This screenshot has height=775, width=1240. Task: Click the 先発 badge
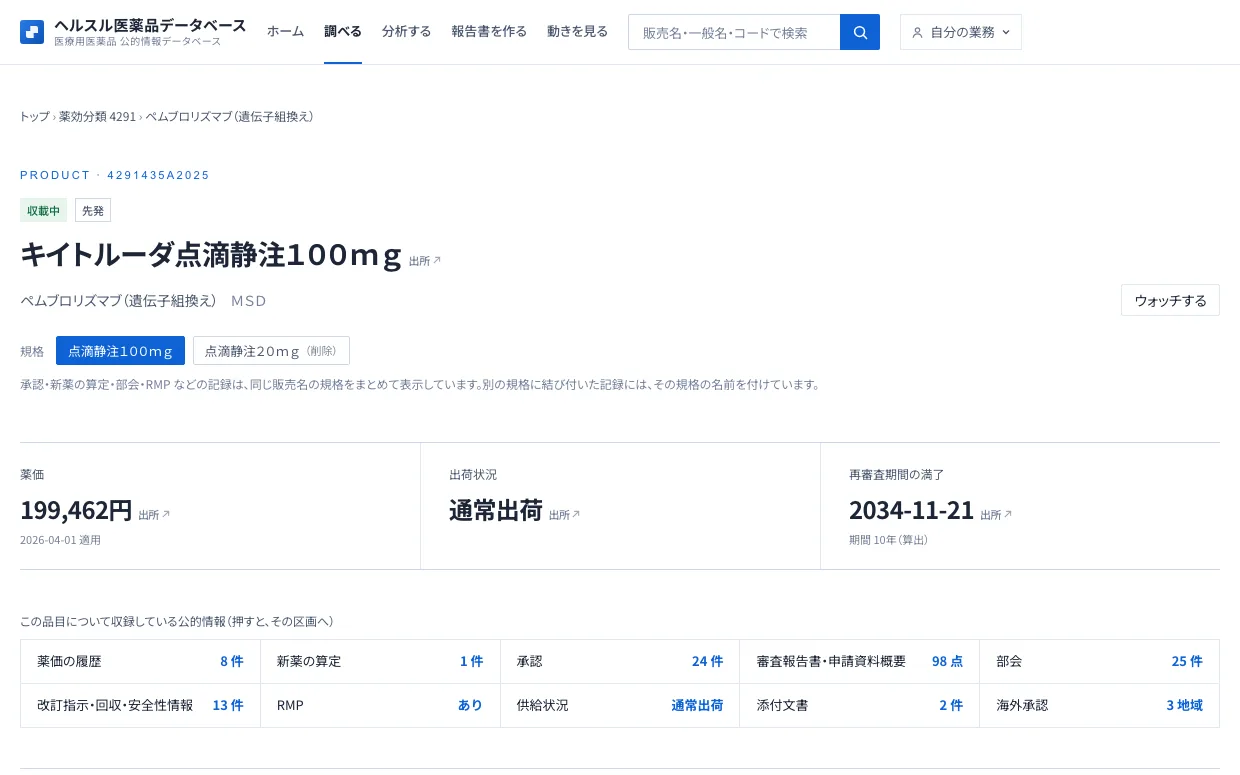tap(93, 210)
